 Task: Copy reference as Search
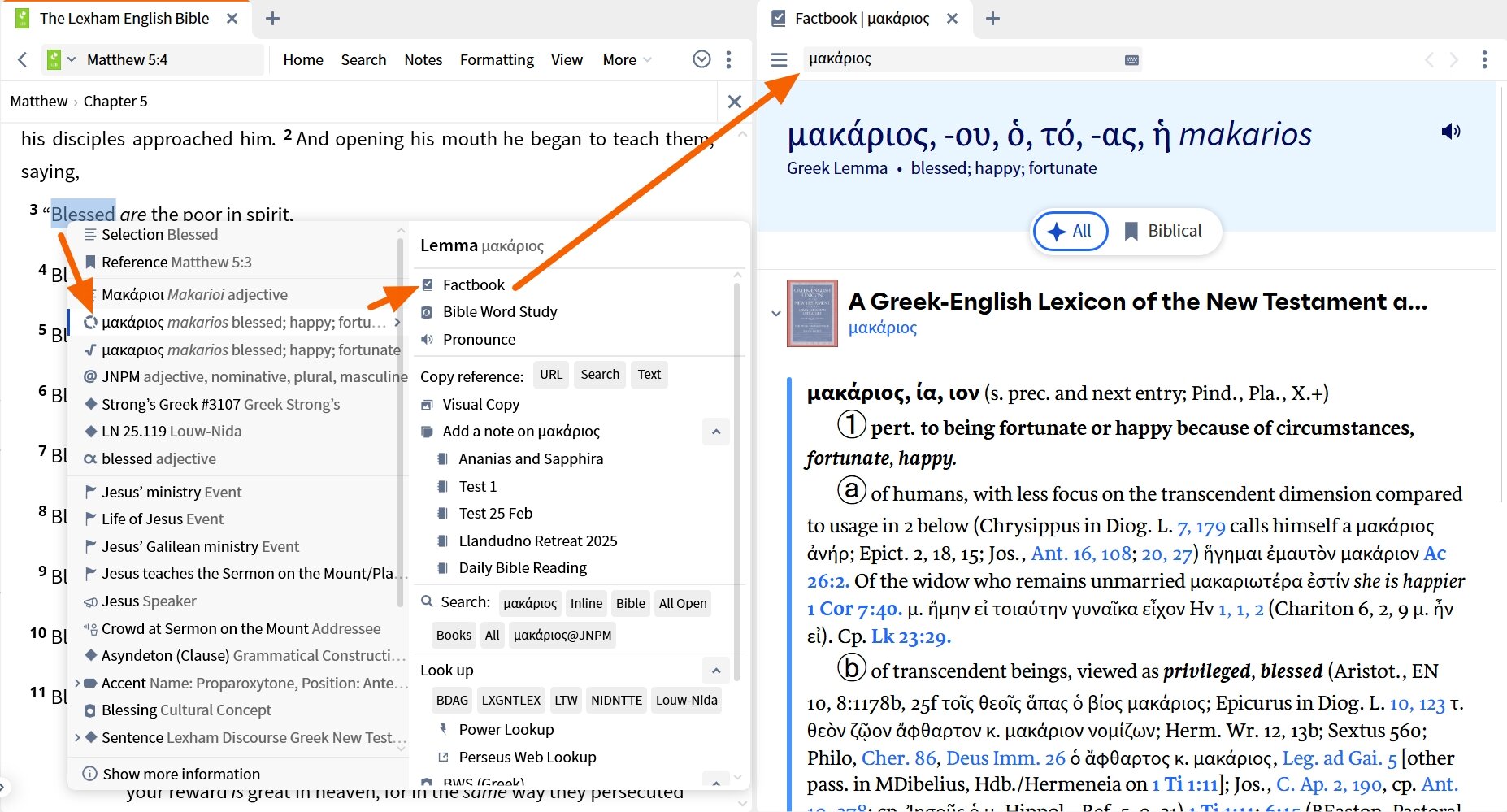point(600,375)
